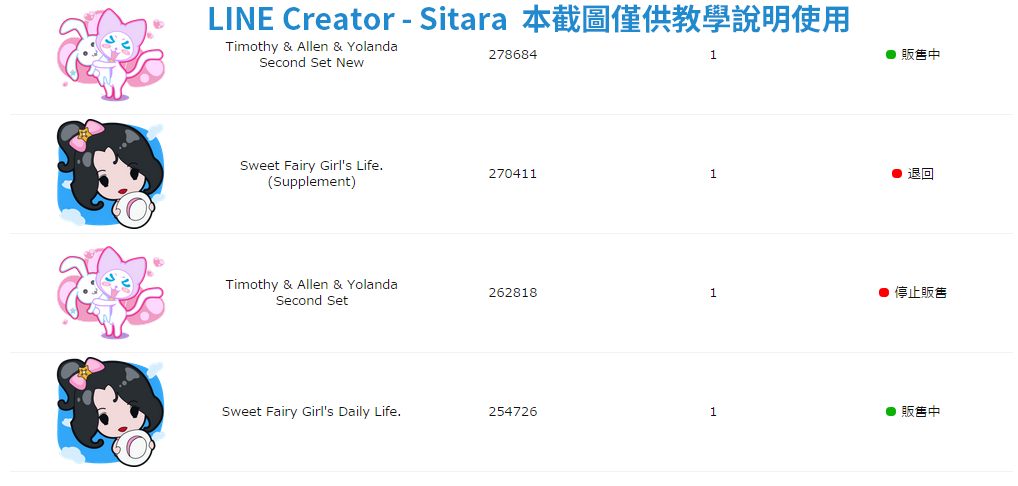Click the green status dot for ID 278684

click(891, 55)
